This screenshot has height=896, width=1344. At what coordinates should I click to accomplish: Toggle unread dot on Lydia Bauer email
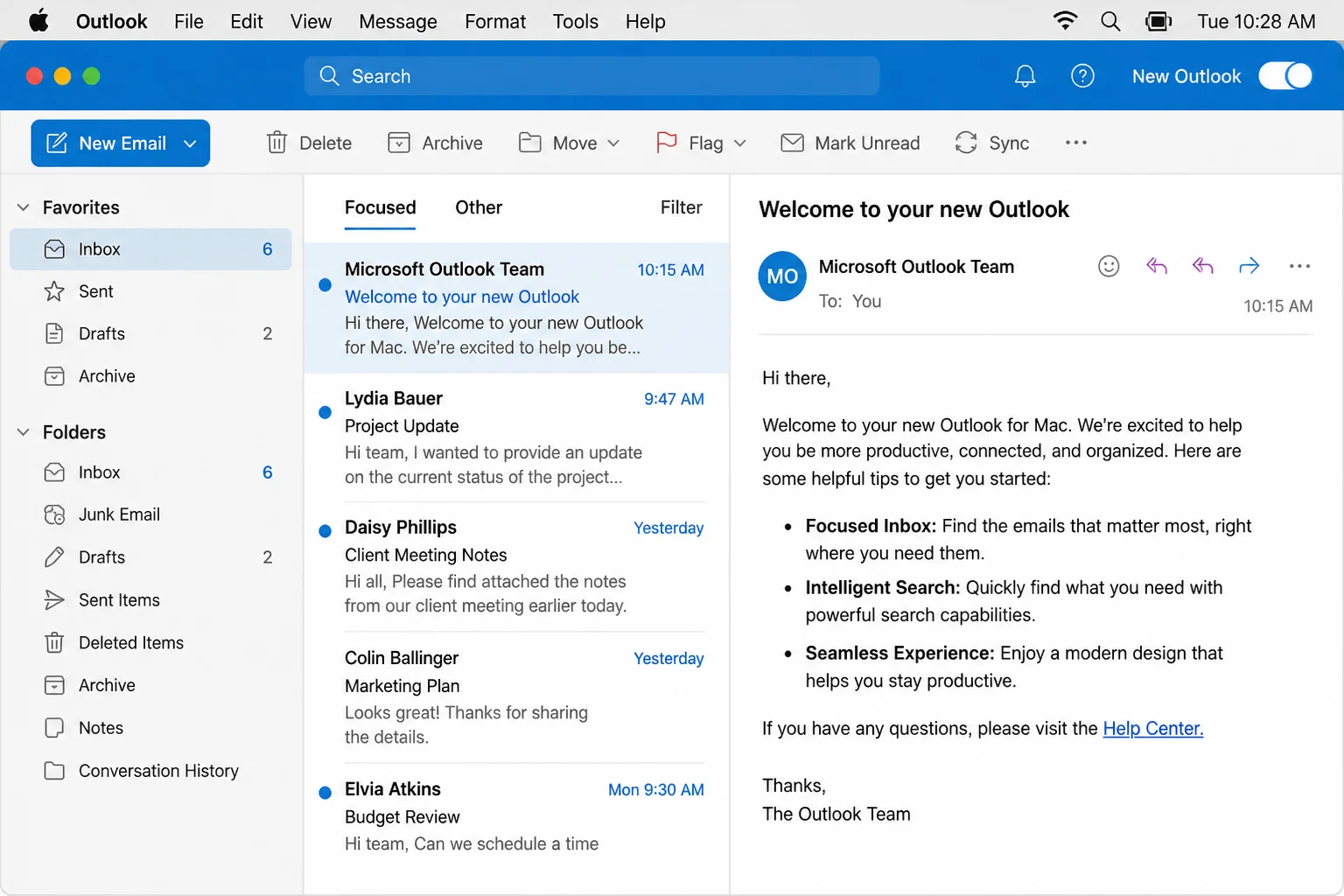click(x=325, y=412)
